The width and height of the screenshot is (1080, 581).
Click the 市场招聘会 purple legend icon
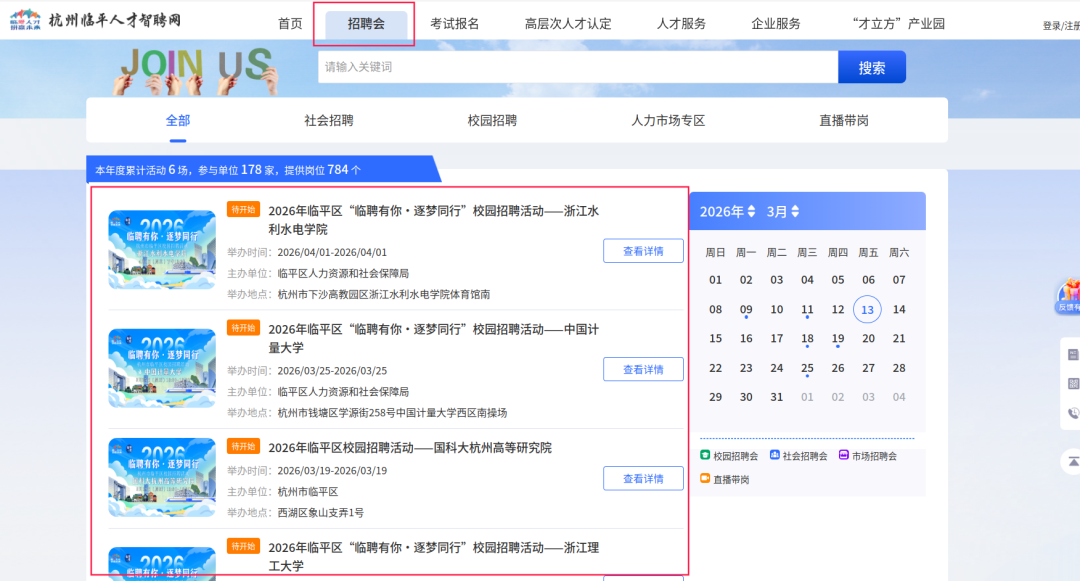click(x=844, y=456)
